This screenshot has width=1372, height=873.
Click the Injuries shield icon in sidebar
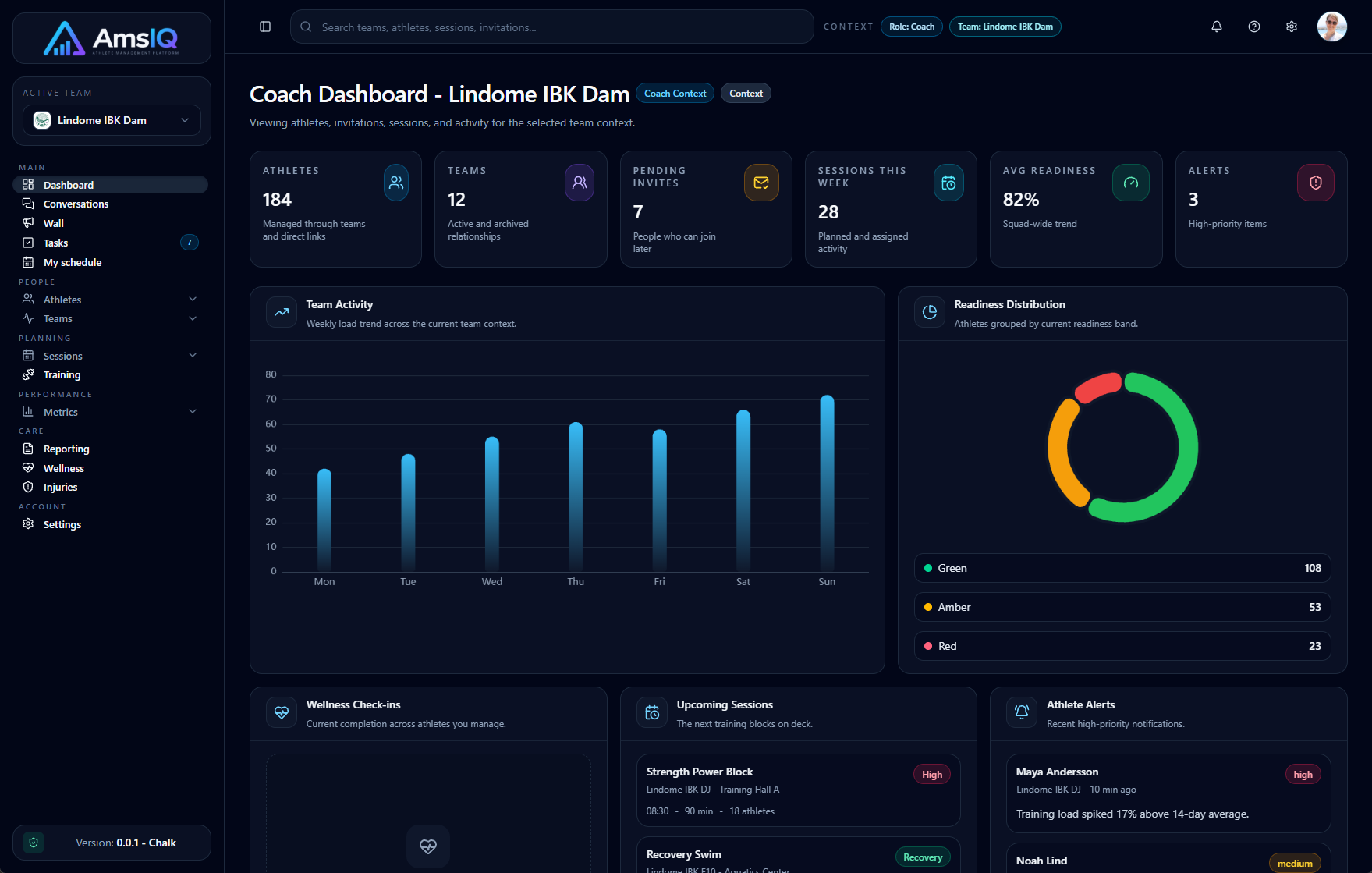pyautogui.click(x=28, y=487)
